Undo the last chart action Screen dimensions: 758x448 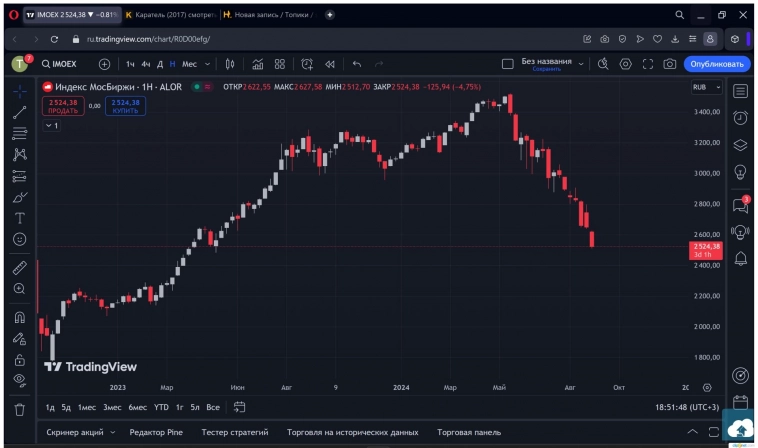click(x=357, y=64)
